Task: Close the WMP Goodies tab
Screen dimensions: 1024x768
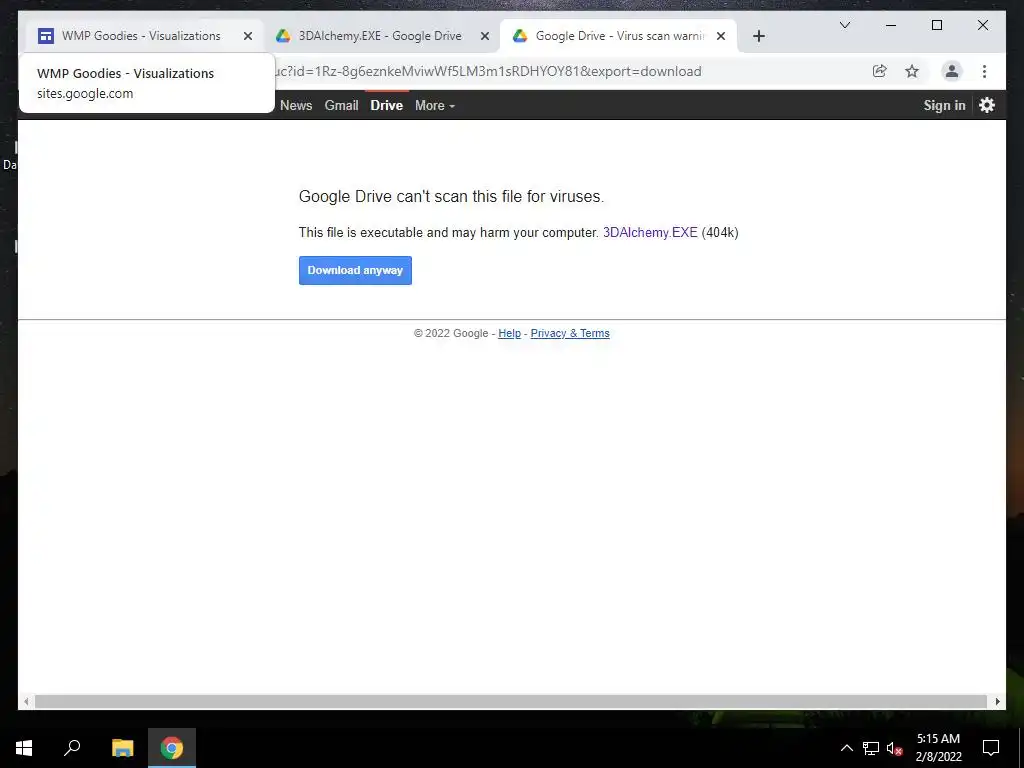Action: 248,37
